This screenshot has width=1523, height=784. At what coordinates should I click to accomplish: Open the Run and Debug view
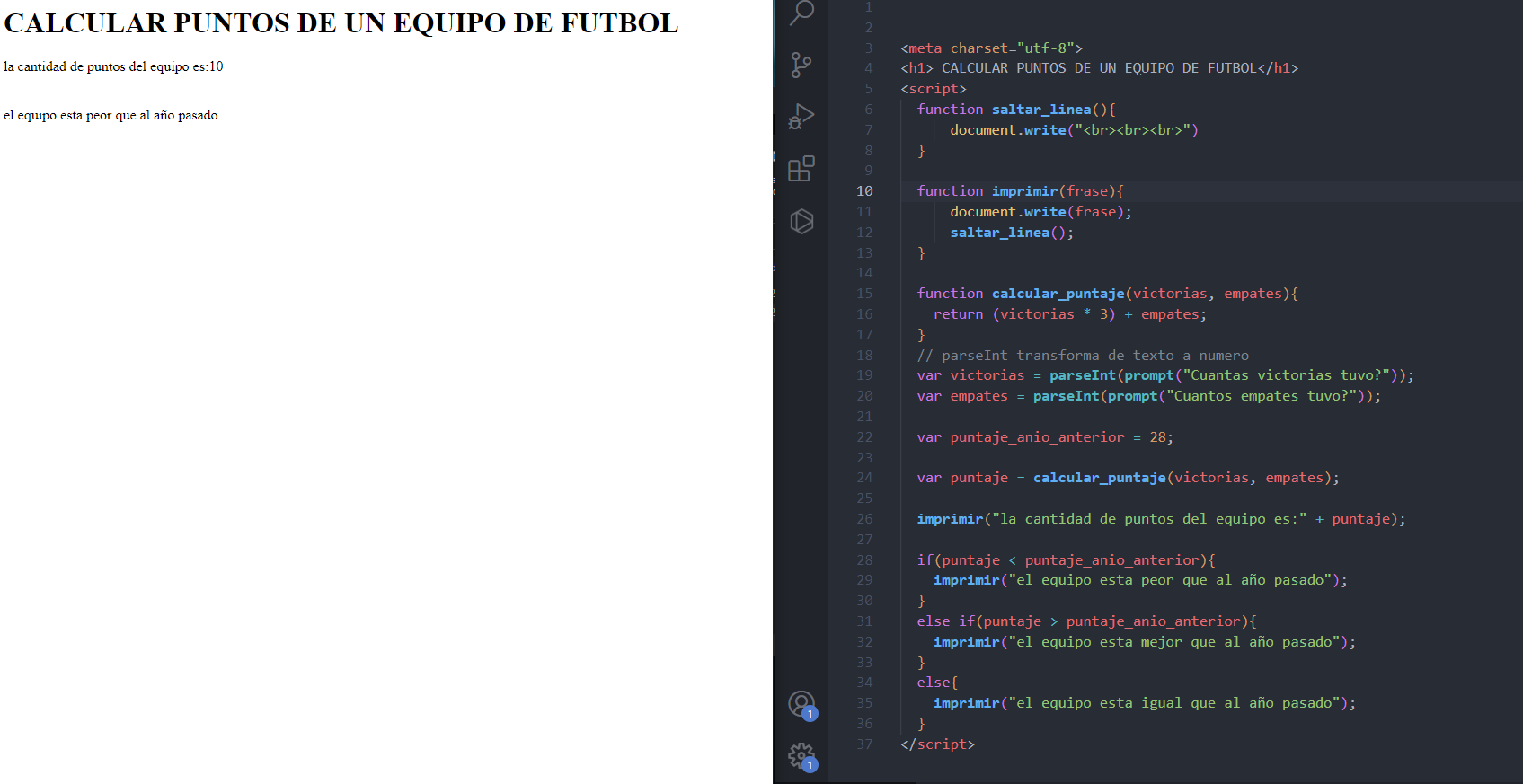pyautogui.click(x=801, y=117)
